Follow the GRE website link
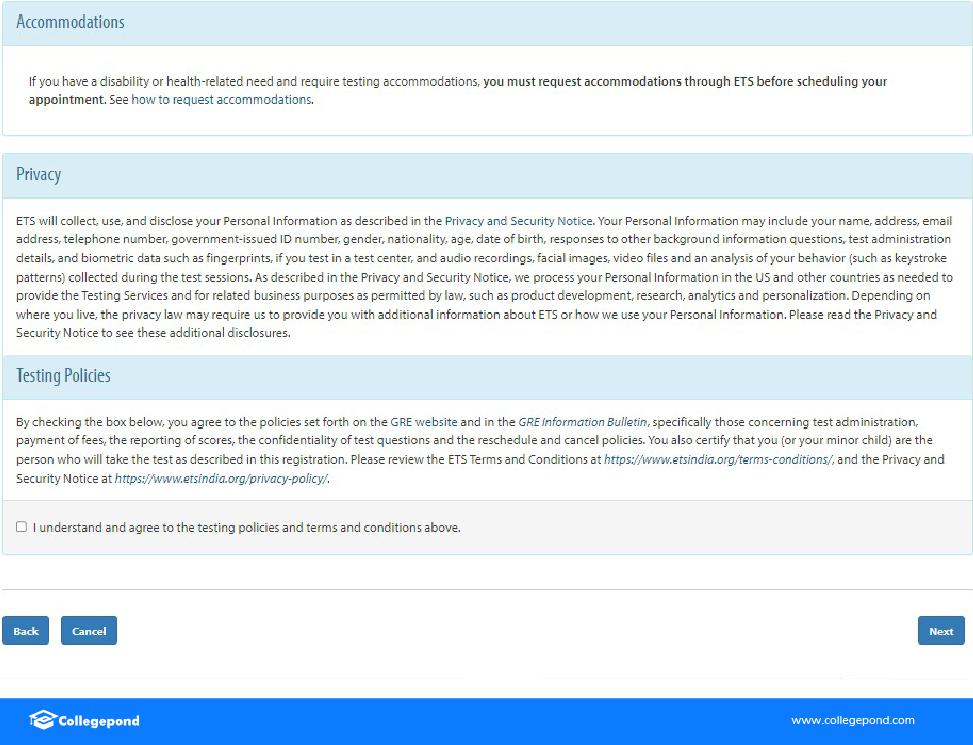973x745 pixels. point(416,423)
